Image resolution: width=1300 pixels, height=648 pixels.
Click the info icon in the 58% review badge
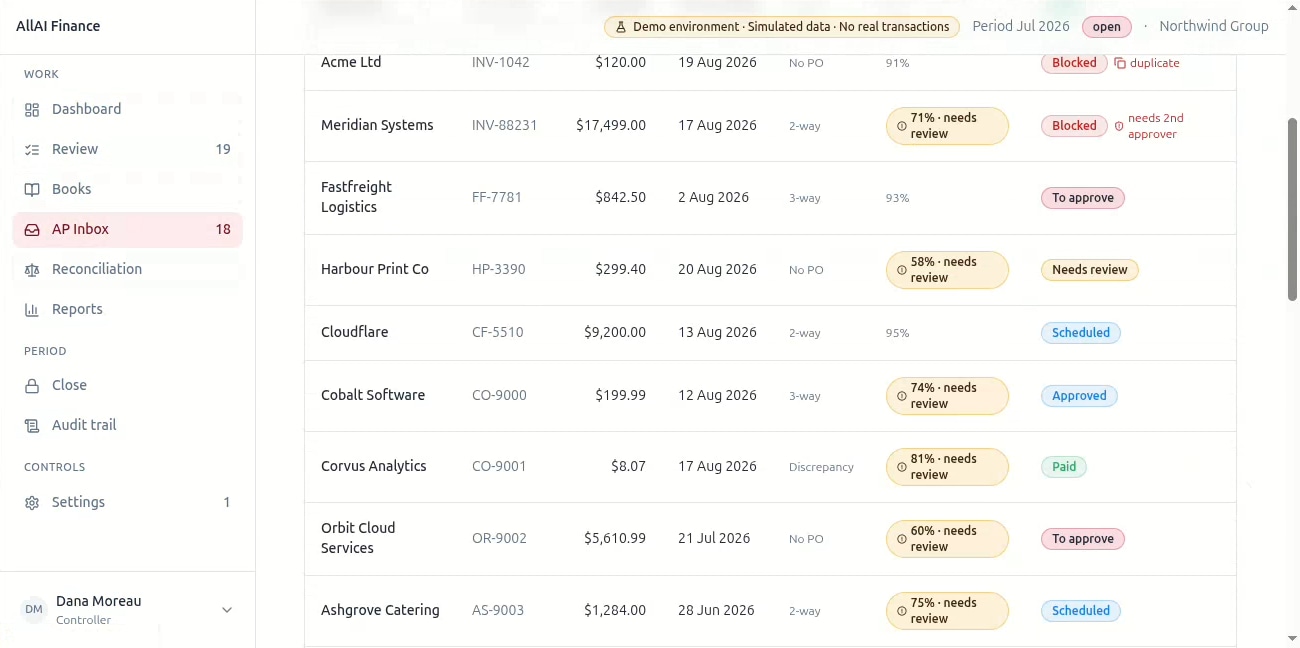point(902,270)
